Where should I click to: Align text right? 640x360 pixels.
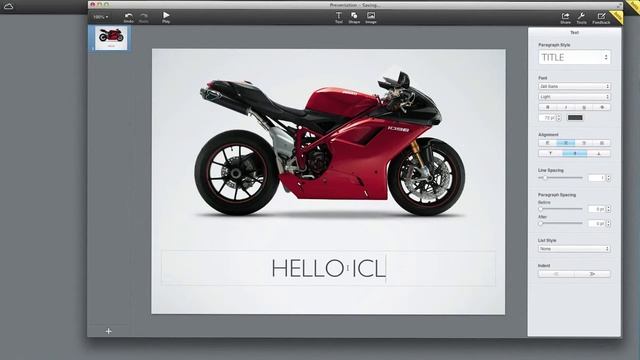(584, 143)
